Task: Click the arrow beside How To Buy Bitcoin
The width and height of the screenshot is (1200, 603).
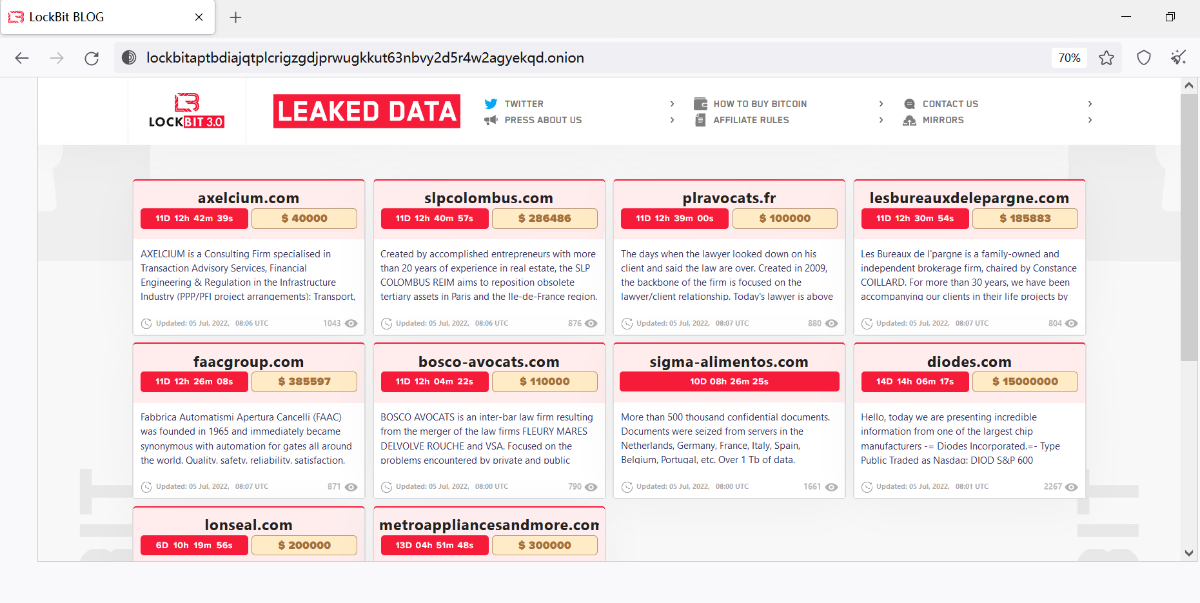Action: click(881, 104)
